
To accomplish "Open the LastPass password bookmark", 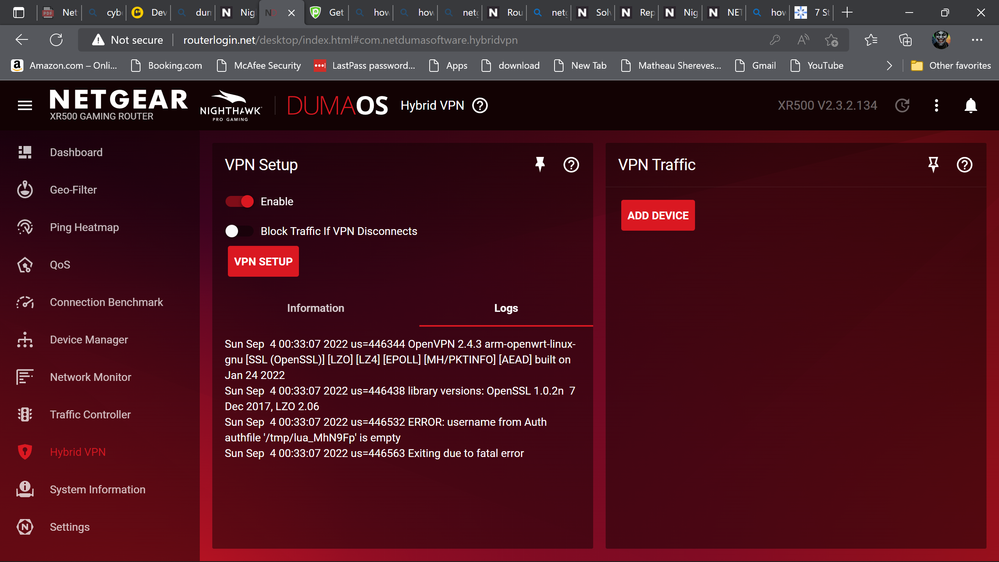I will 364,66.
